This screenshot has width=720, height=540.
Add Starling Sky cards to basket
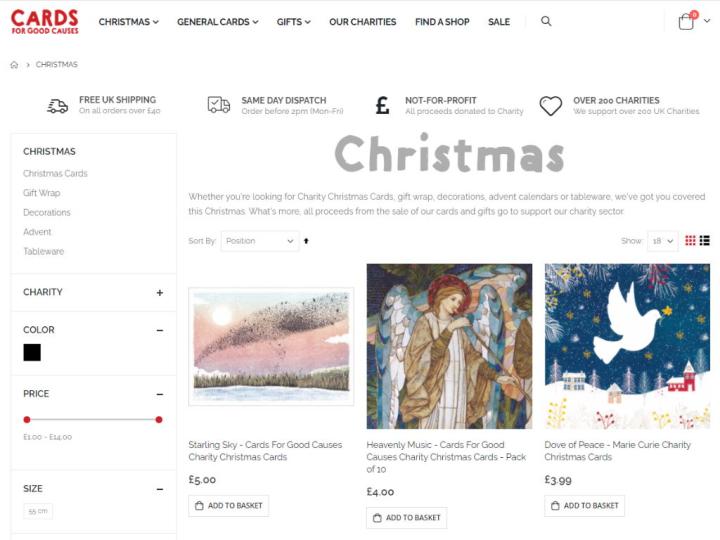[x=229, y=506]
